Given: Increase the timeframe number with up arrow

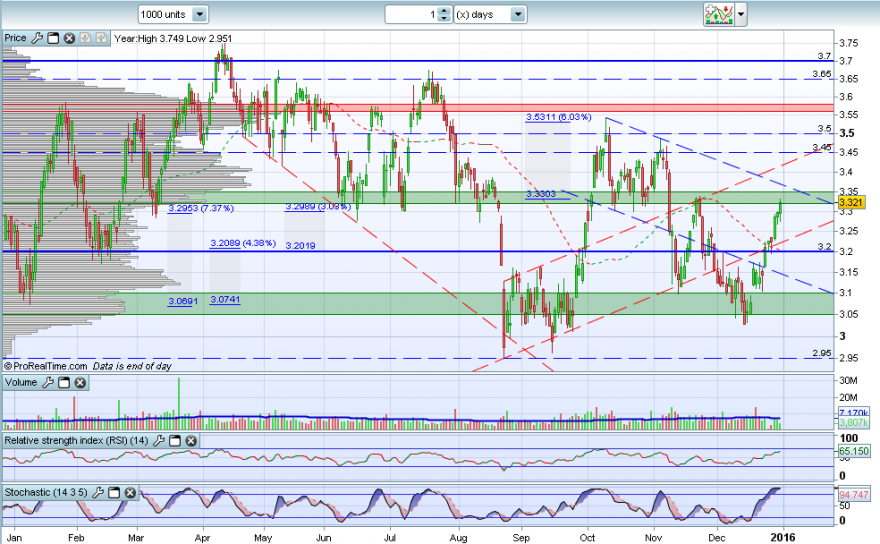Looking at the screenshot, I should pos(444,11).
